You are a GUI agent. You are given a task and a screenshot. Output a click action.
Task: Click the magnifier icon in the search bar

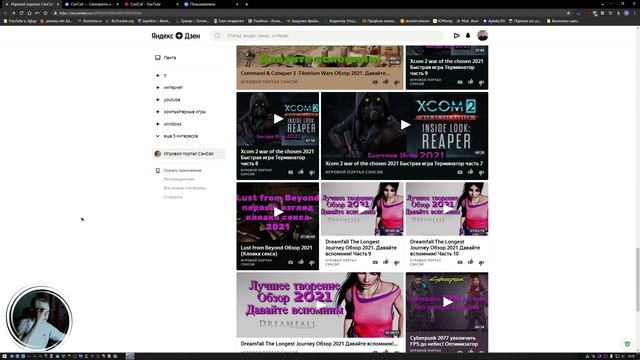point(217,36)
